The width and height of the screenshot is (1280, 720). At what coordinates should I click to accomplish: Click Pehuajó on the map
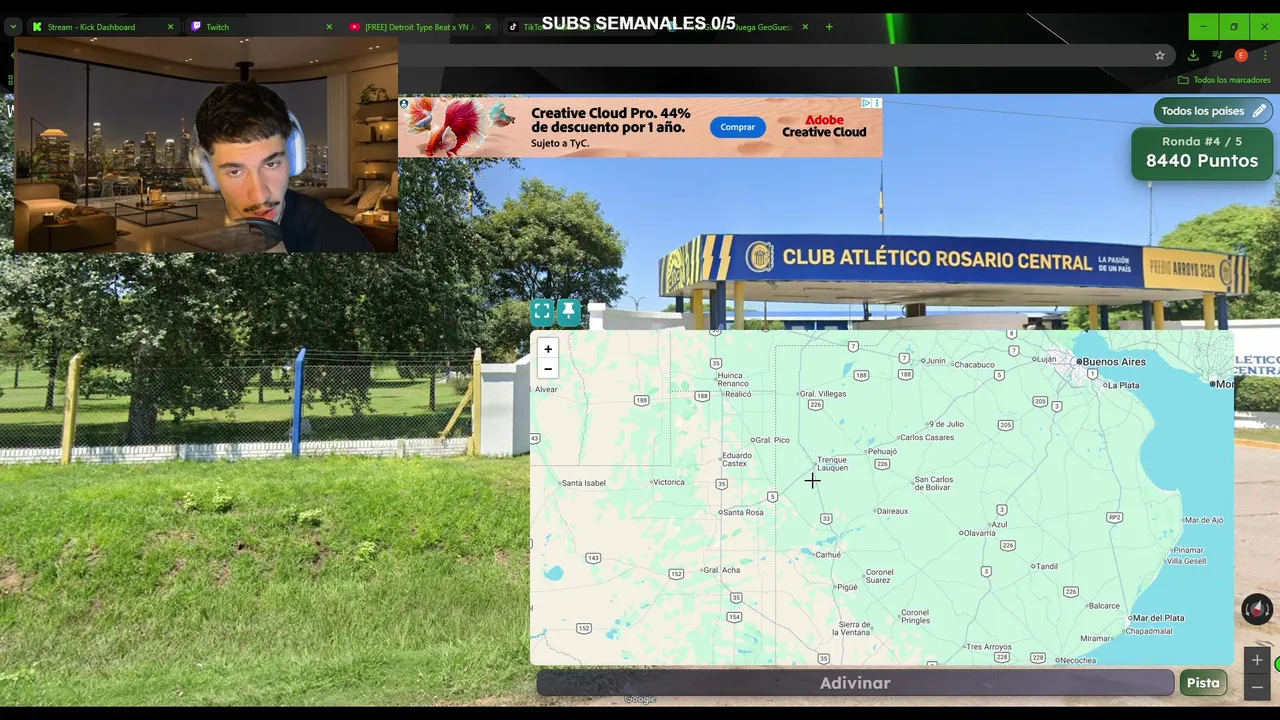[x=880, y=452]
